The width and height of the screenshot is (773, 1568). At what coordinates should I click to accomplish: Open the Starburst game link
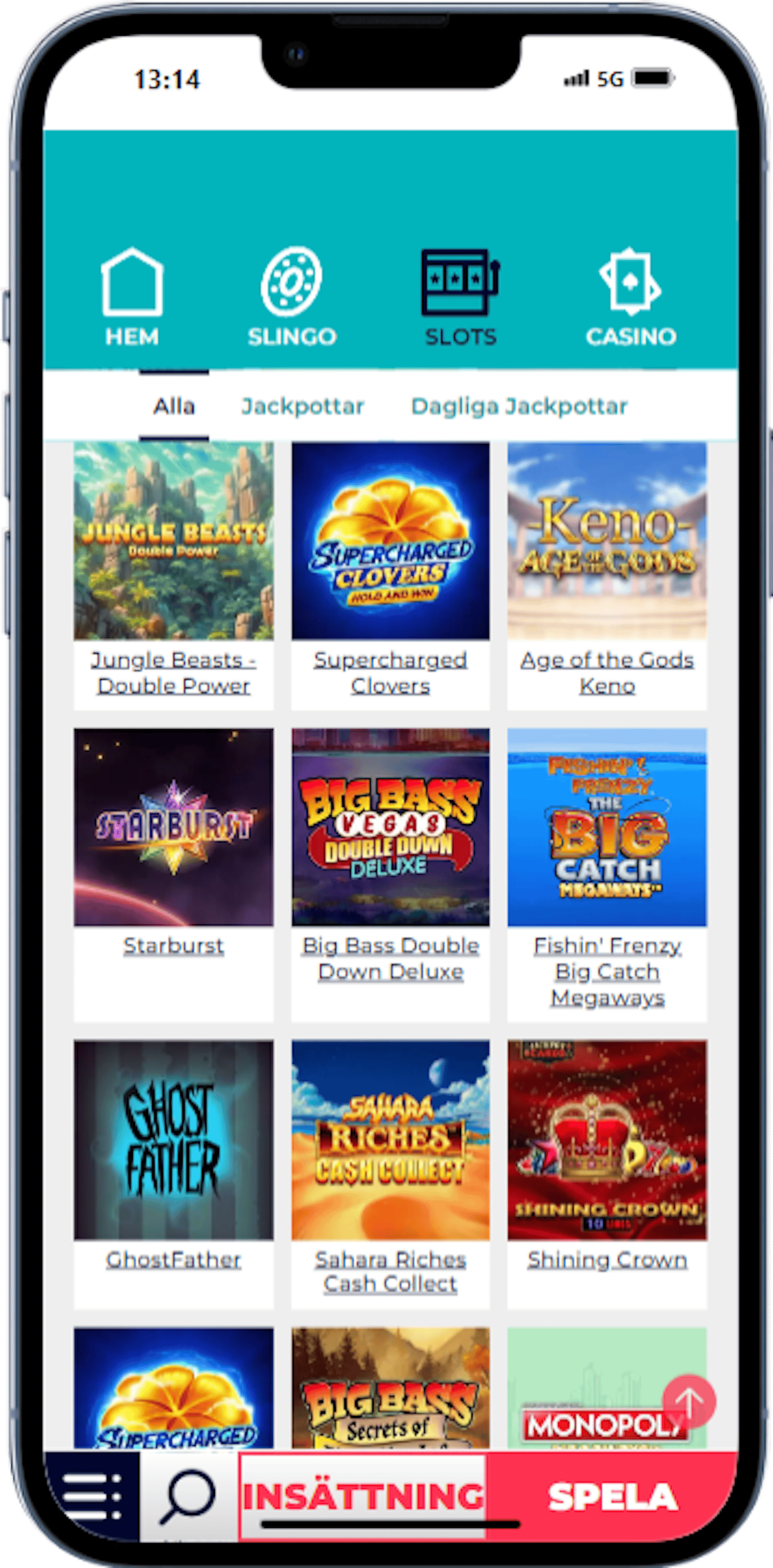173,946
